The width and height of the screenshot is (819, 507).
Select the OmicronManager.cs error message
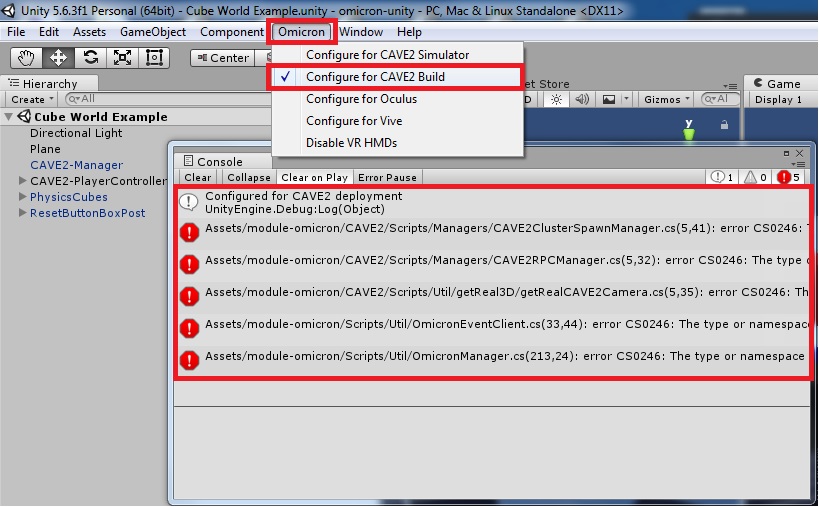click(x=493, y=360)
